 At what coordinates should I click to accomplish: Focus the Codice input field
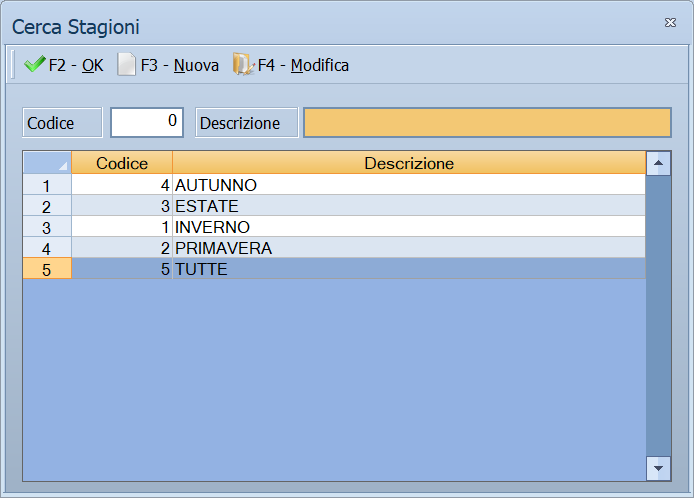click(x=147, y=122)
